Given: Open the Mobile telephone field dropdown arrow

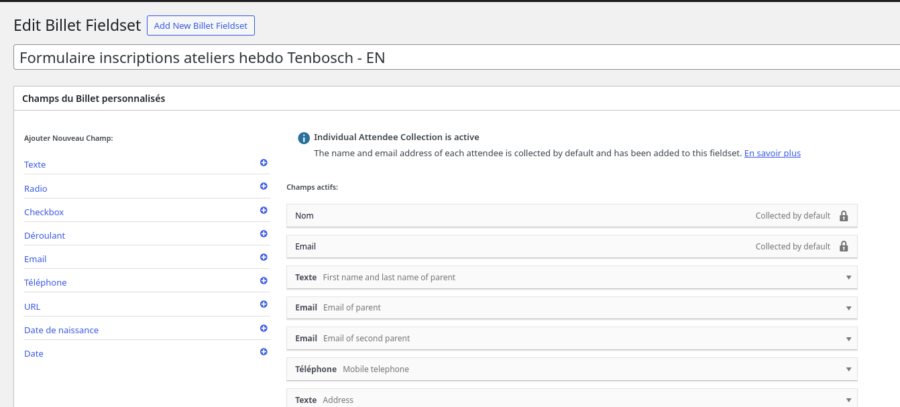Looking at the screenshot, I should [848, 370].
